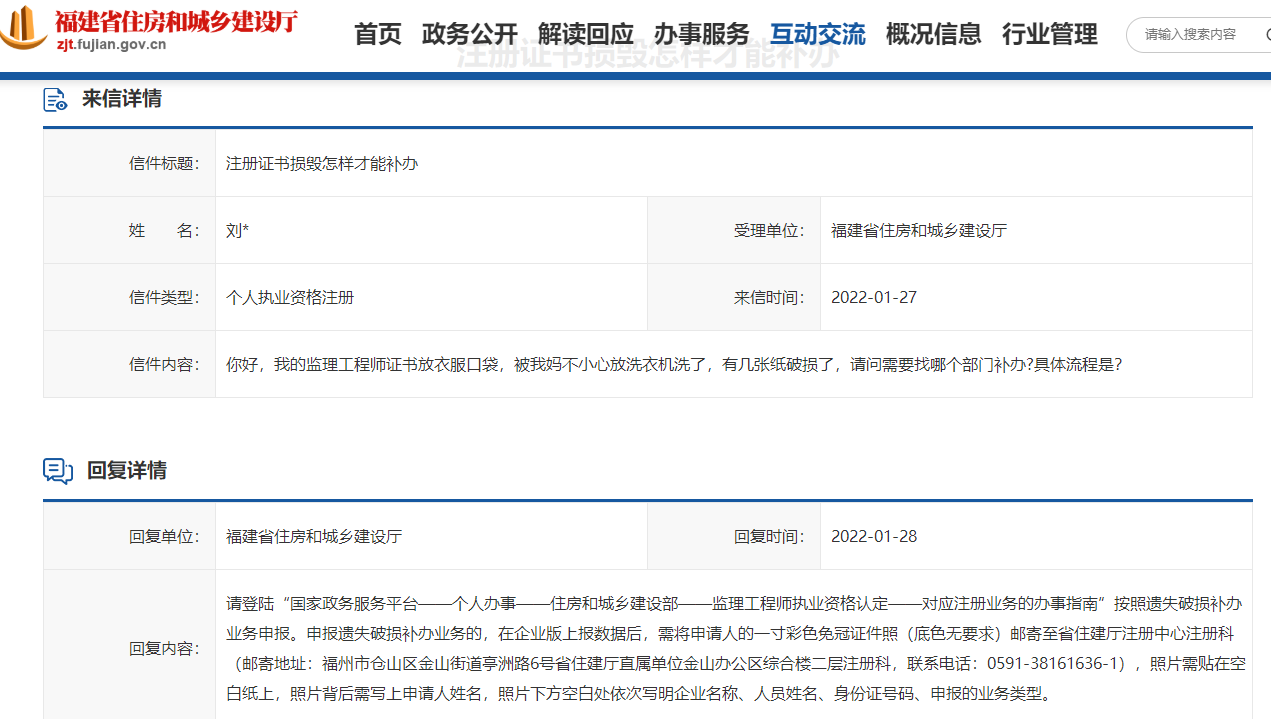Click the orange building logo icon
This screenshot has width=1271, height=719.
[23, 27]
